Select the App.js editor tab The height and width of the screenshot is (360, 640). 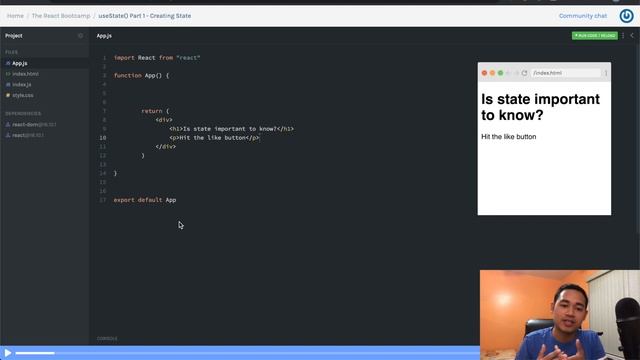coord(104,36)
